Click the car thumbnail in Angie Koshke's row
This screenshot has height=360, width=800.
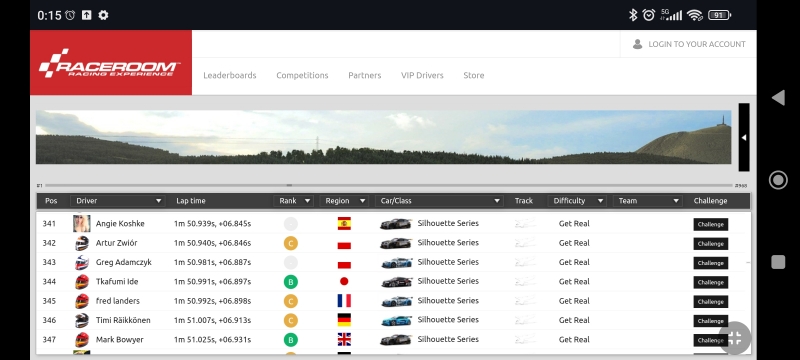click(396, 224)
